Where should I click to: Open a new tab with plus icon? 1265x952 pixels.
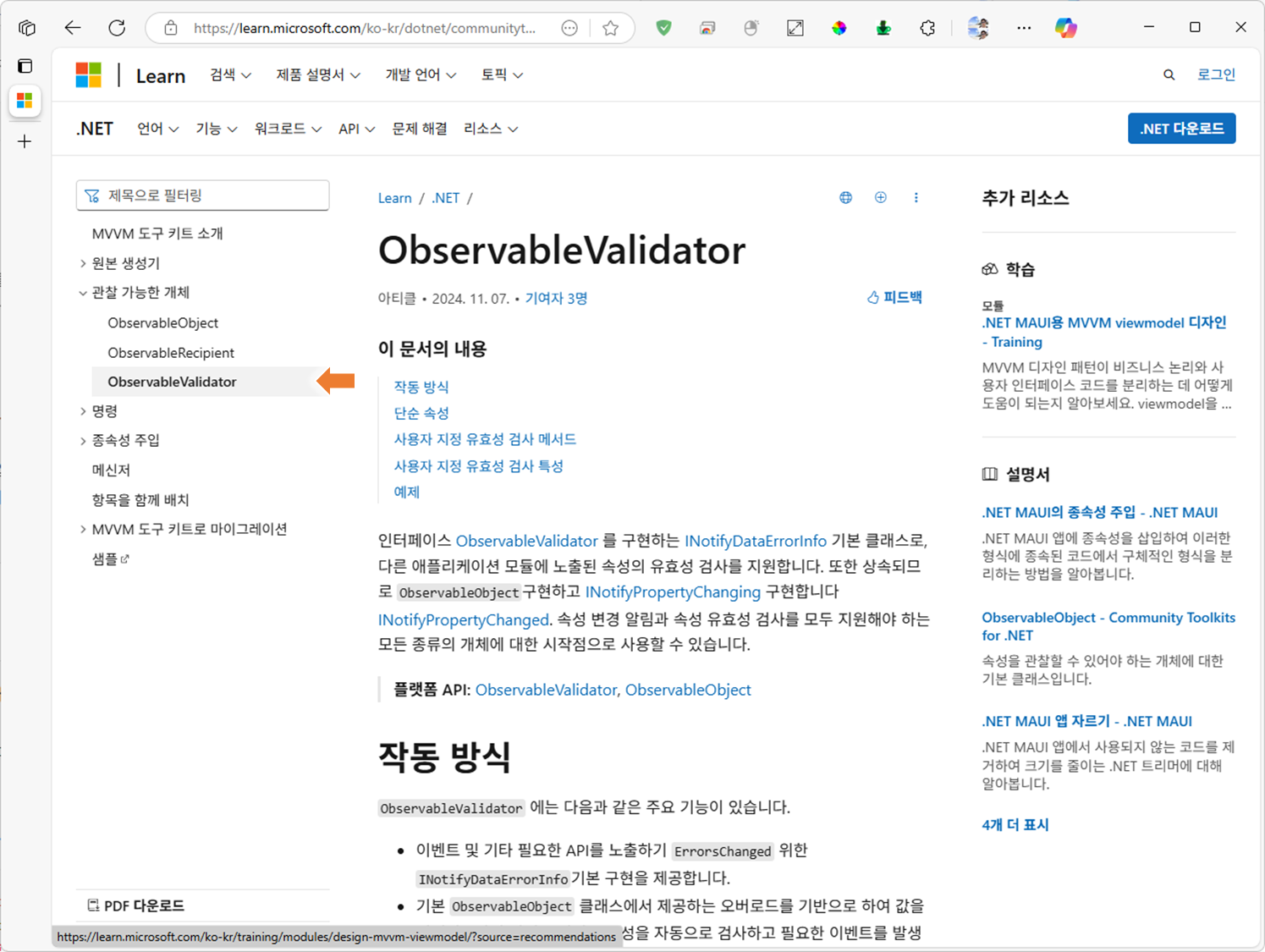pos(25,141)
